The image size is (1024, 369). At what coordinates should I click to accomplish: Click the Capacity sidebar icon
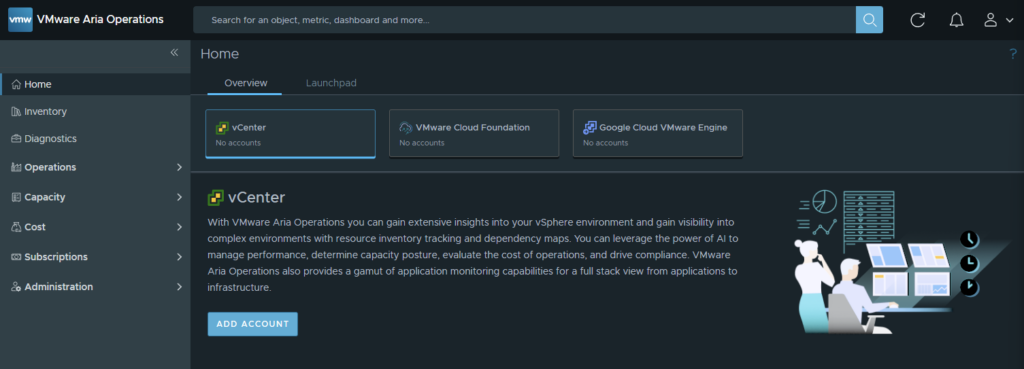tap(16, 197)
